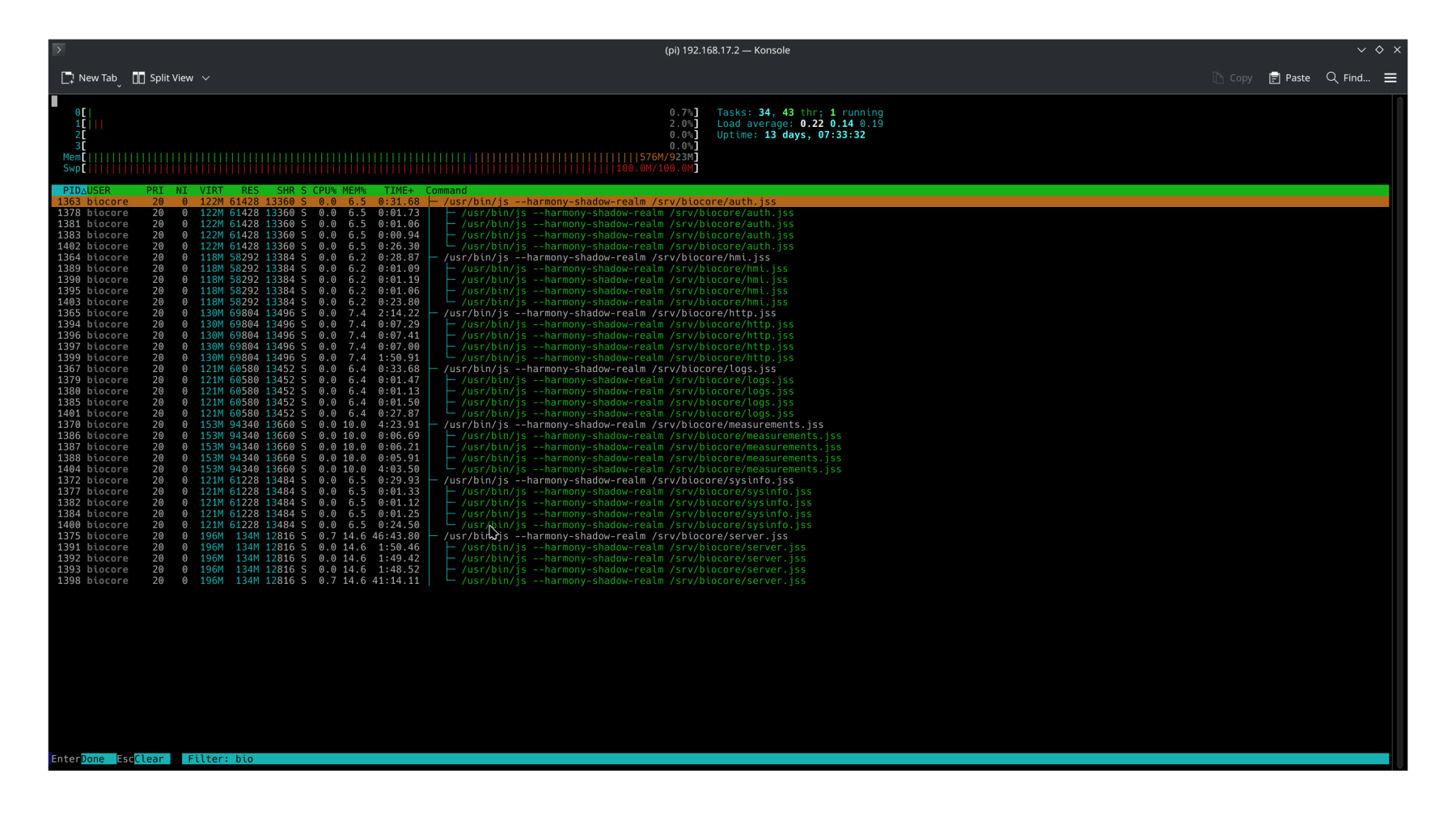Image resolution: width=1456 pixels, height=828 pixels.
Task: Select the server.jss parent process row
Action: 720,536
